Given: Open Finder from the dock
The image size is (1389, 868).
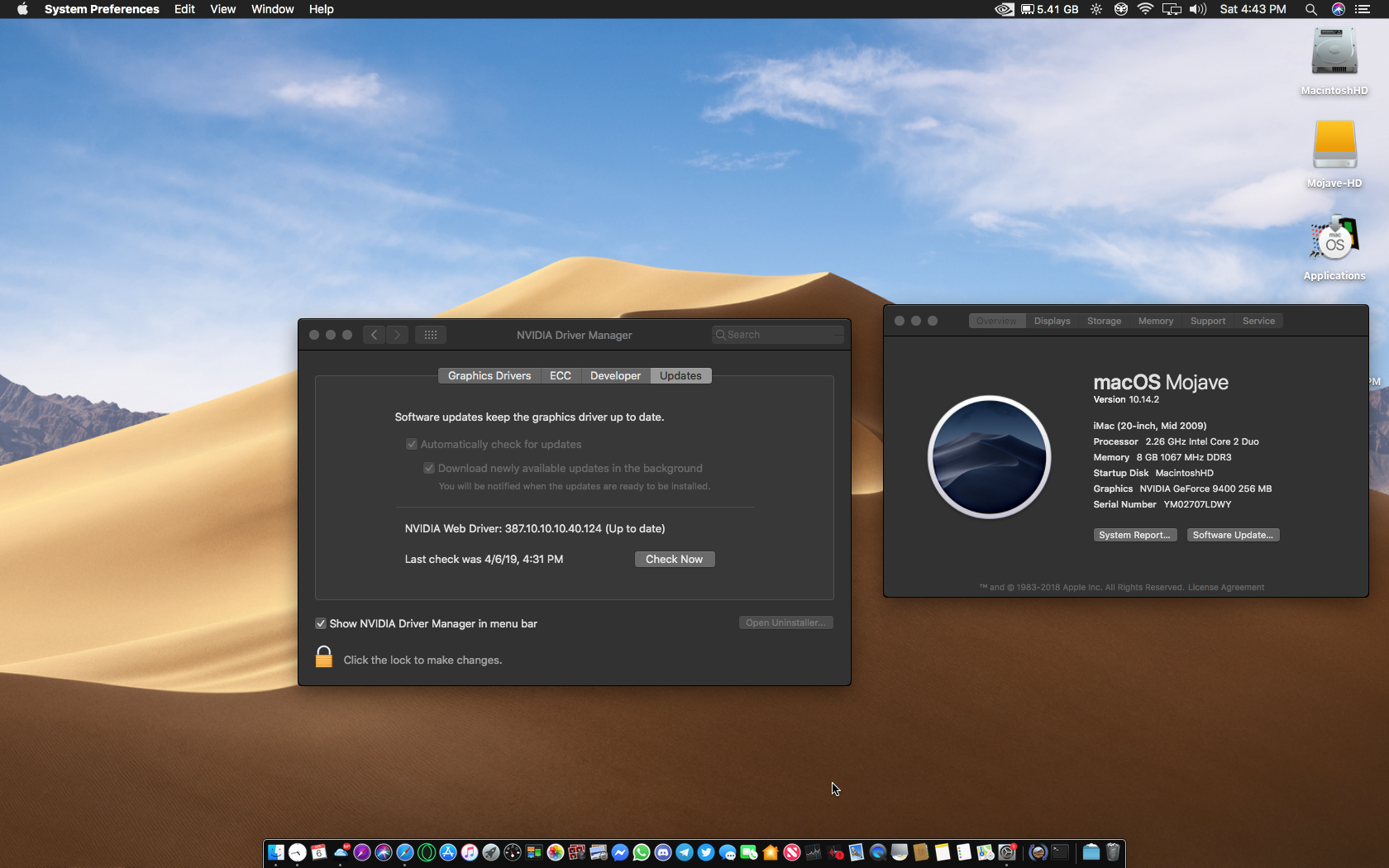Looking at the screenshot, I should [x=276, y=852].
